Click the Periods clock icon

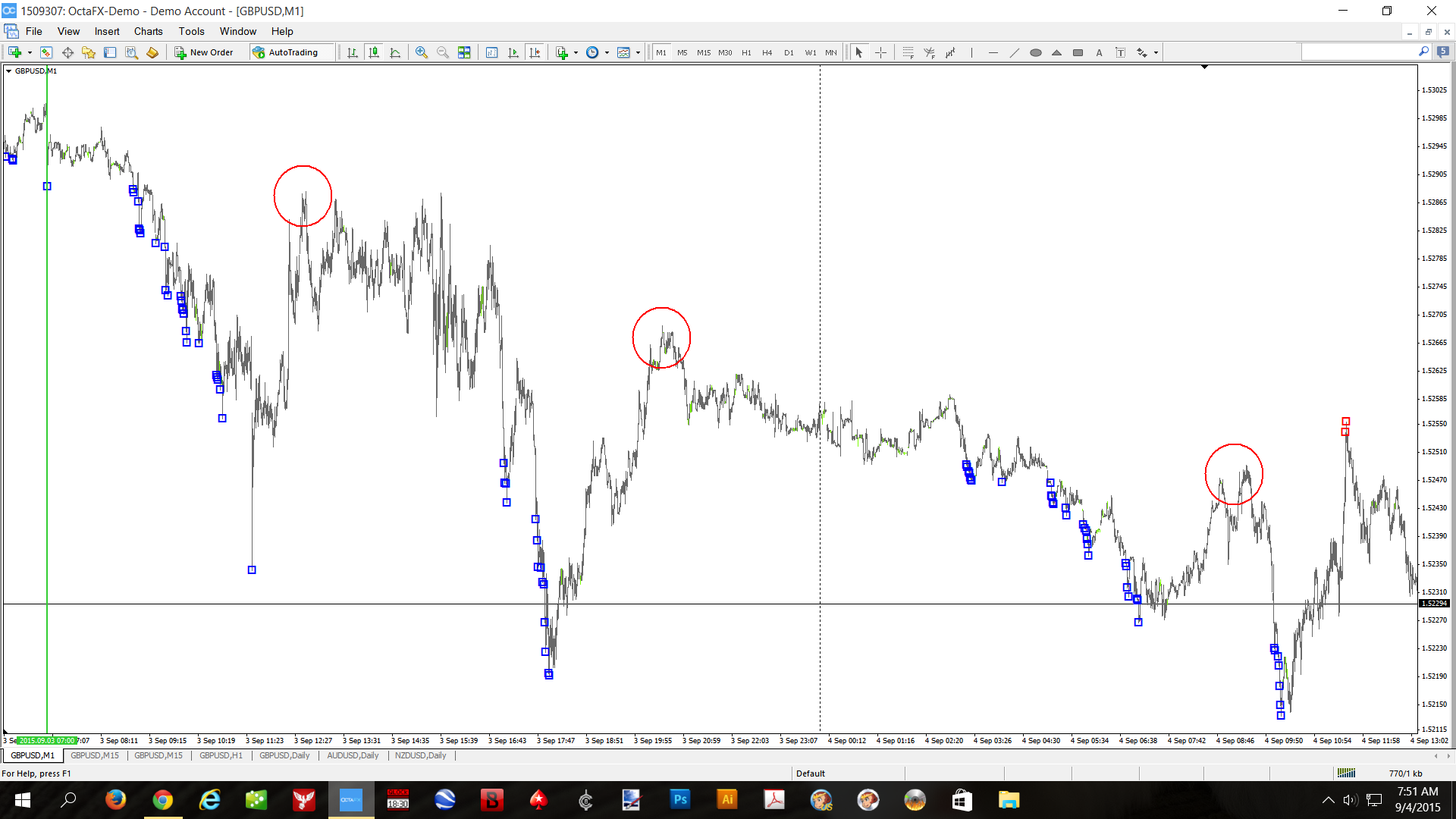click(593, 52)
